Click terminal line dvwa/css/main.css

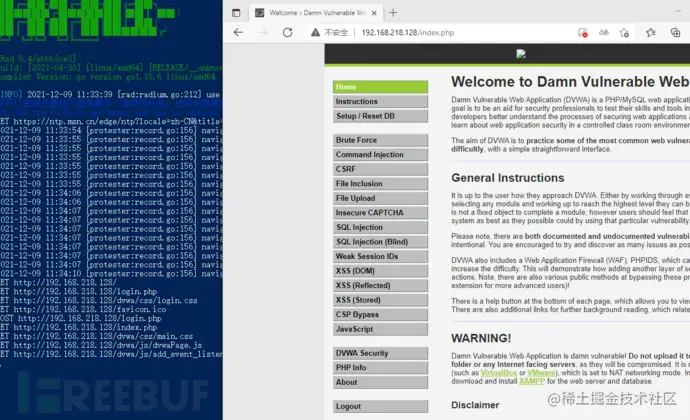pos(96,336)
